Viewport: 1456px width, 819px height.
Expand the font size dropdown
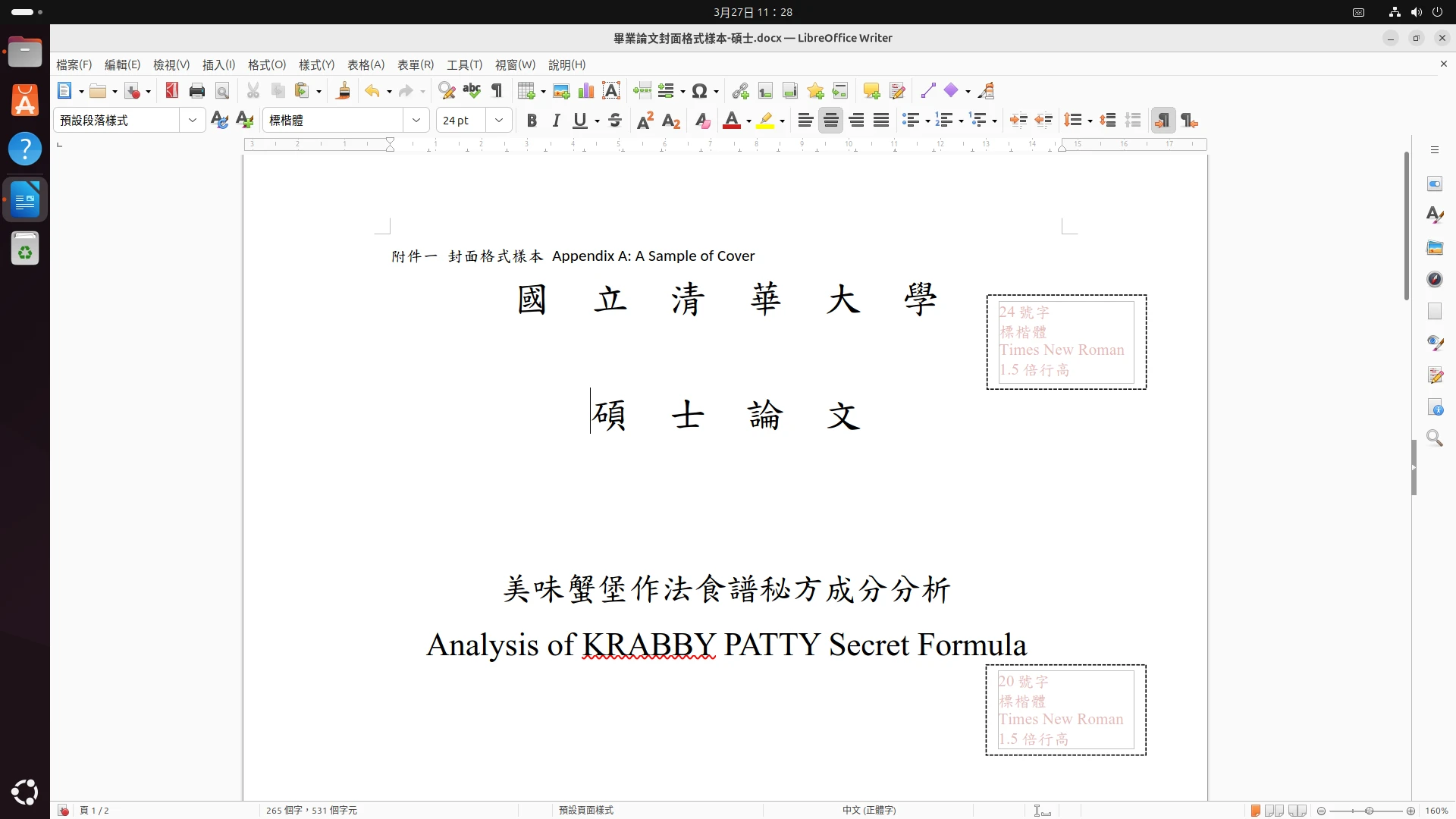click(x=499, y=121)
